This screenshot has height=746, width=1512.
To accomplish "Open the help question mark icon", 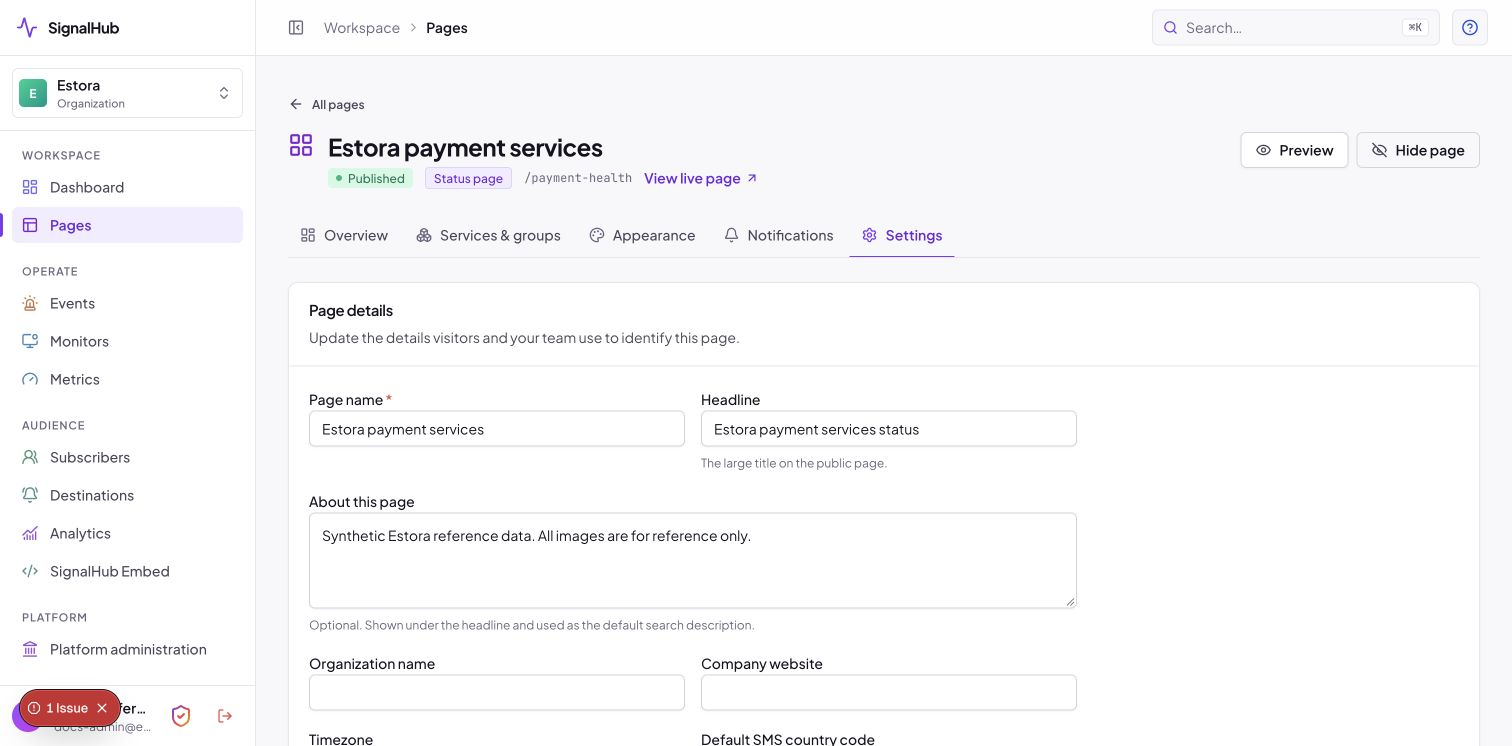I will pyautogui.click(x=1470, y=28).
